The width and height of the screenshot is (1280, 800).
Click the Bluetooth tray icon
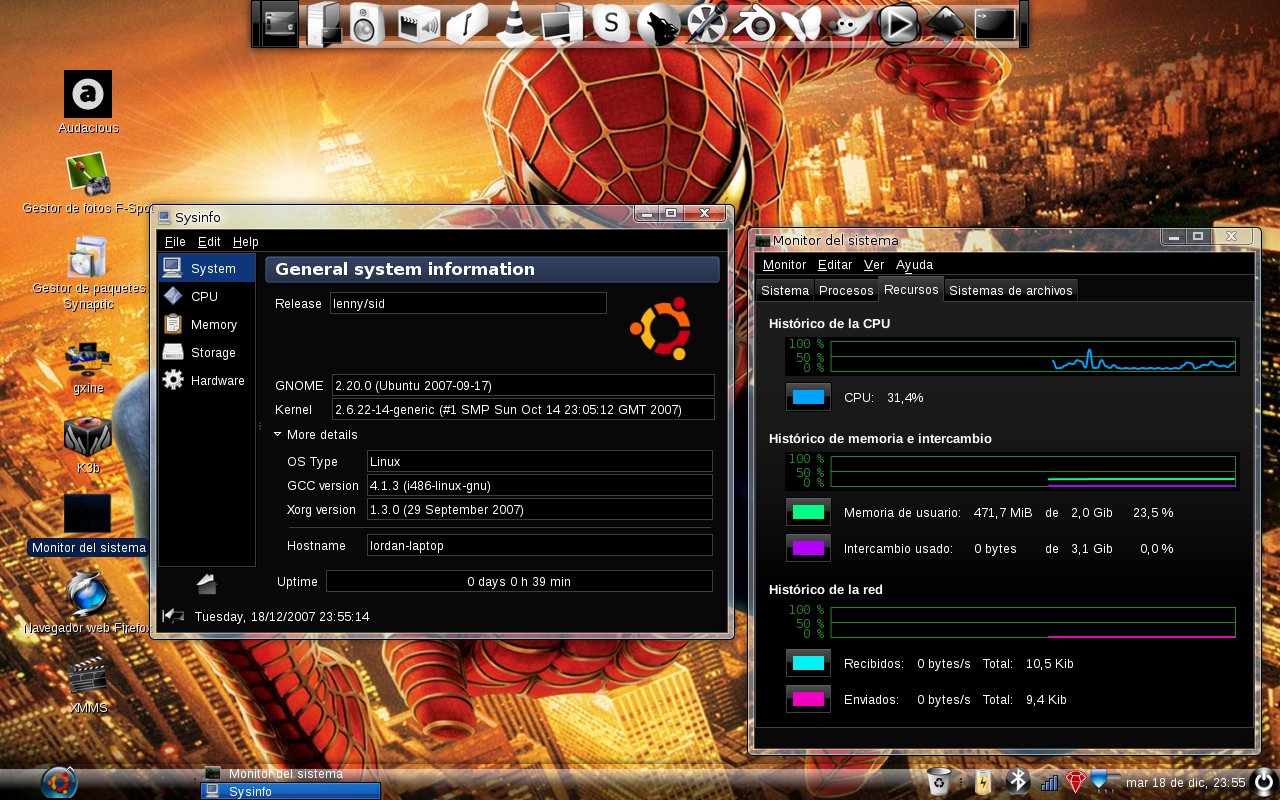1018,782
